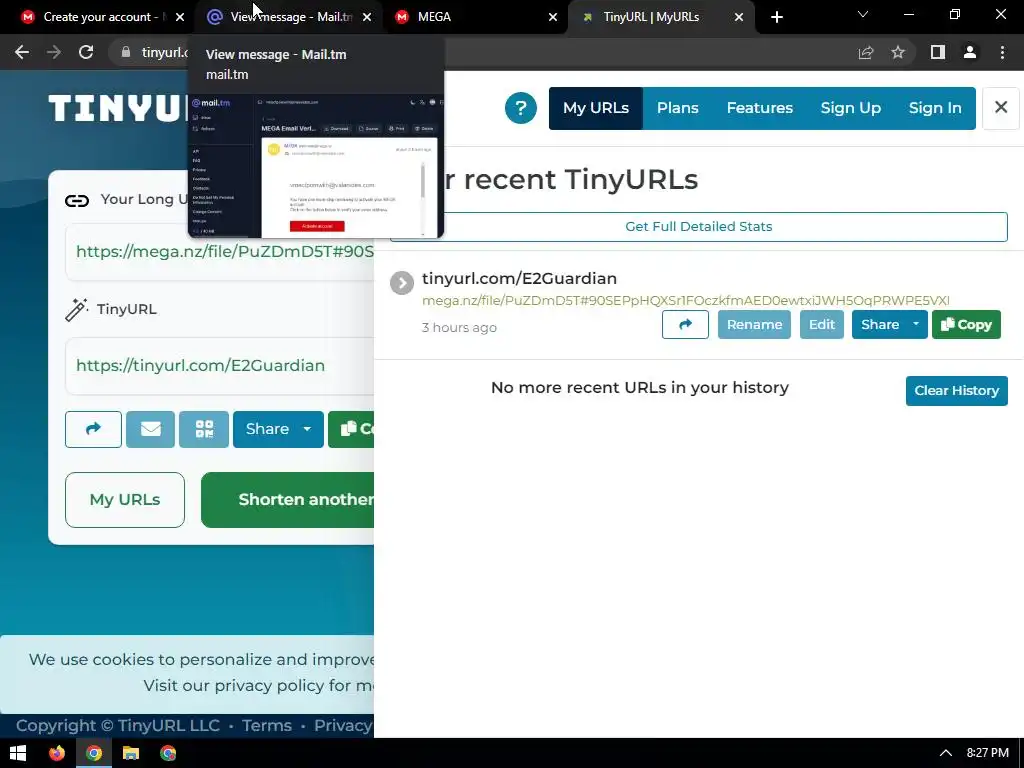Click the tinyurl.com/E2Guardian link title
1024x768 pixels.
(x=519, y=278)
